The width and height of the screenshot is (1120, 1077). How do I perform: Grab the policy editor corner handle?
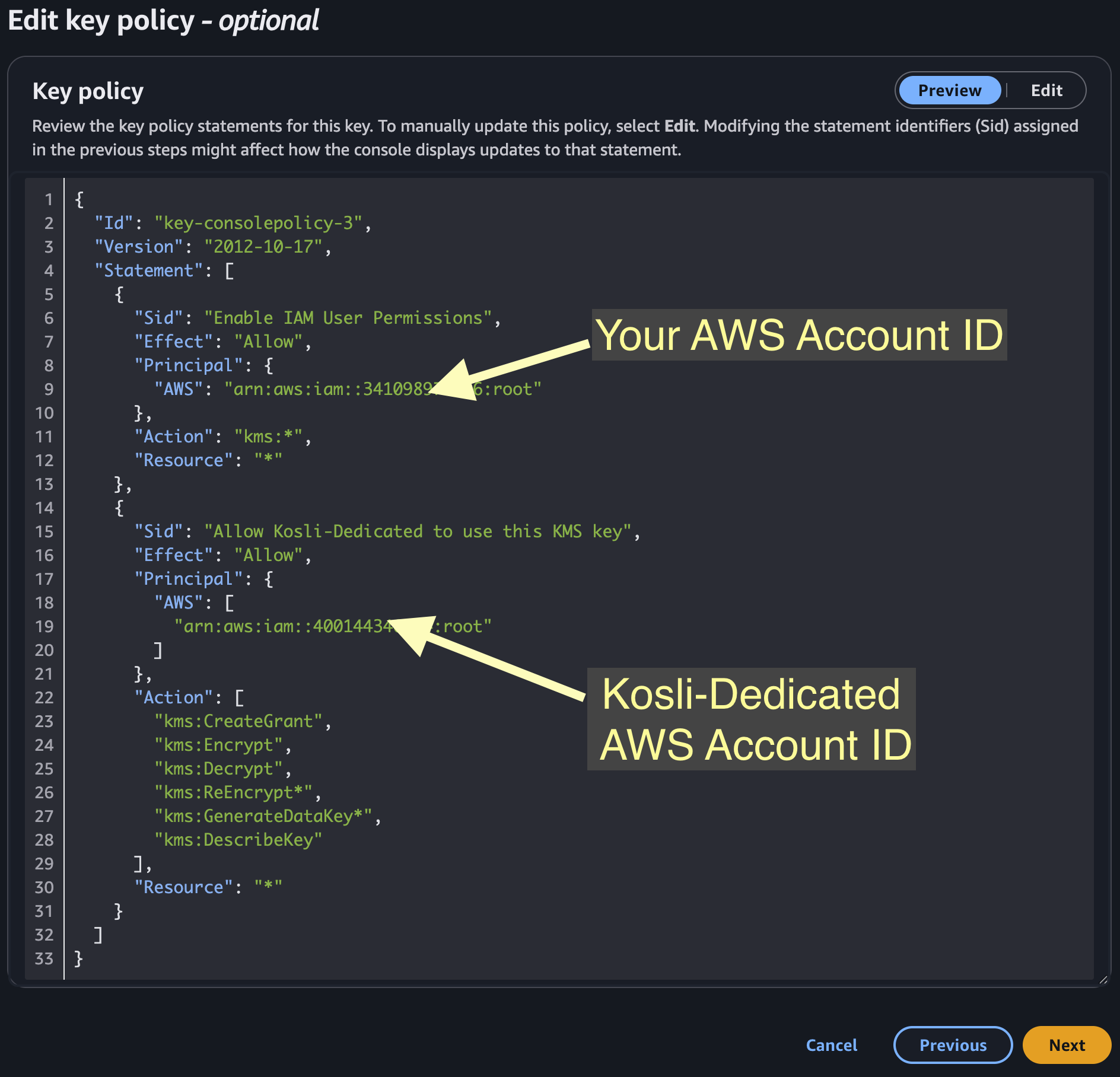pos(1103,980)
